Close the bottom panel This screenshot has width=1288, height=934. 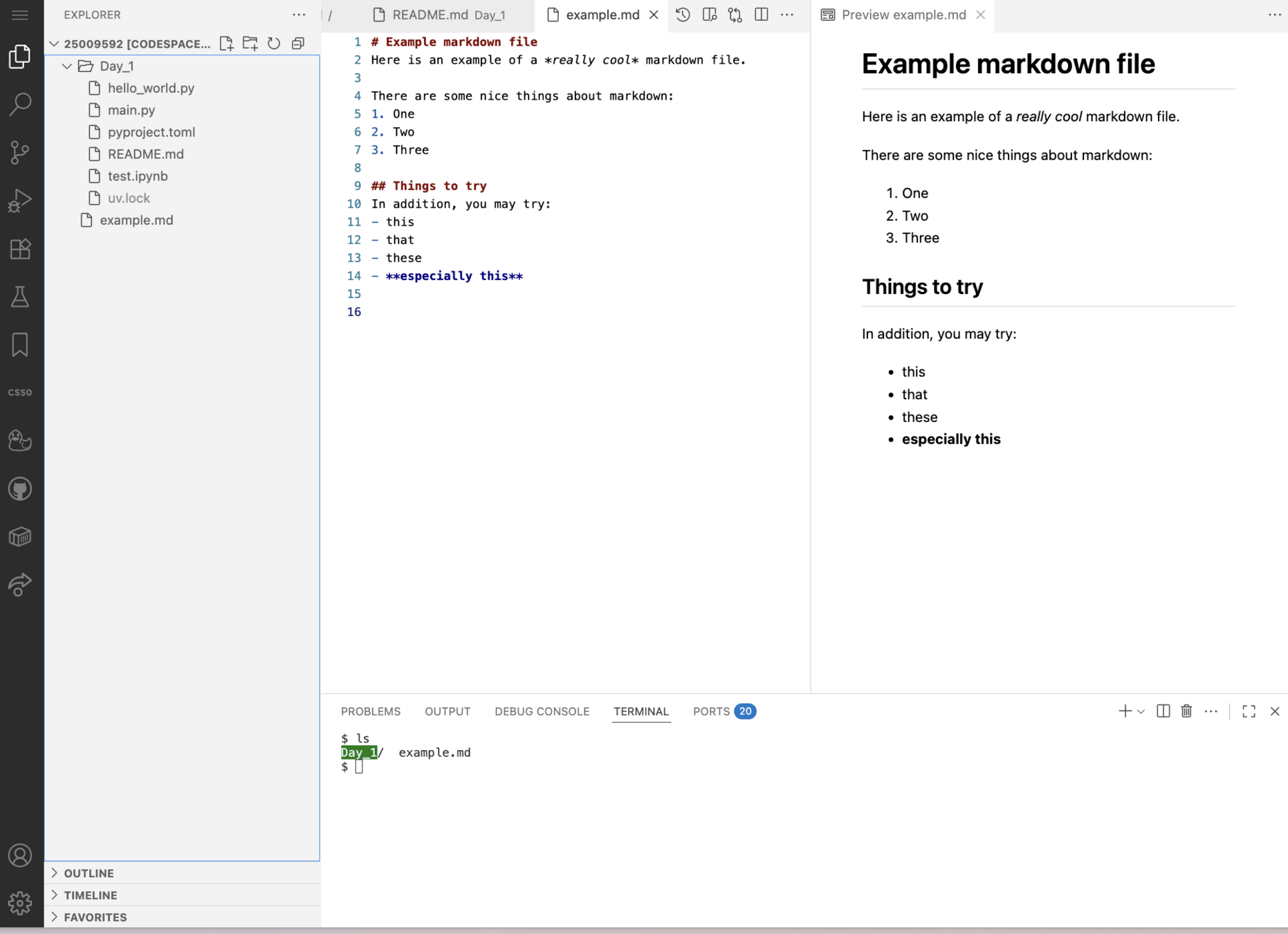point(1275,711)
